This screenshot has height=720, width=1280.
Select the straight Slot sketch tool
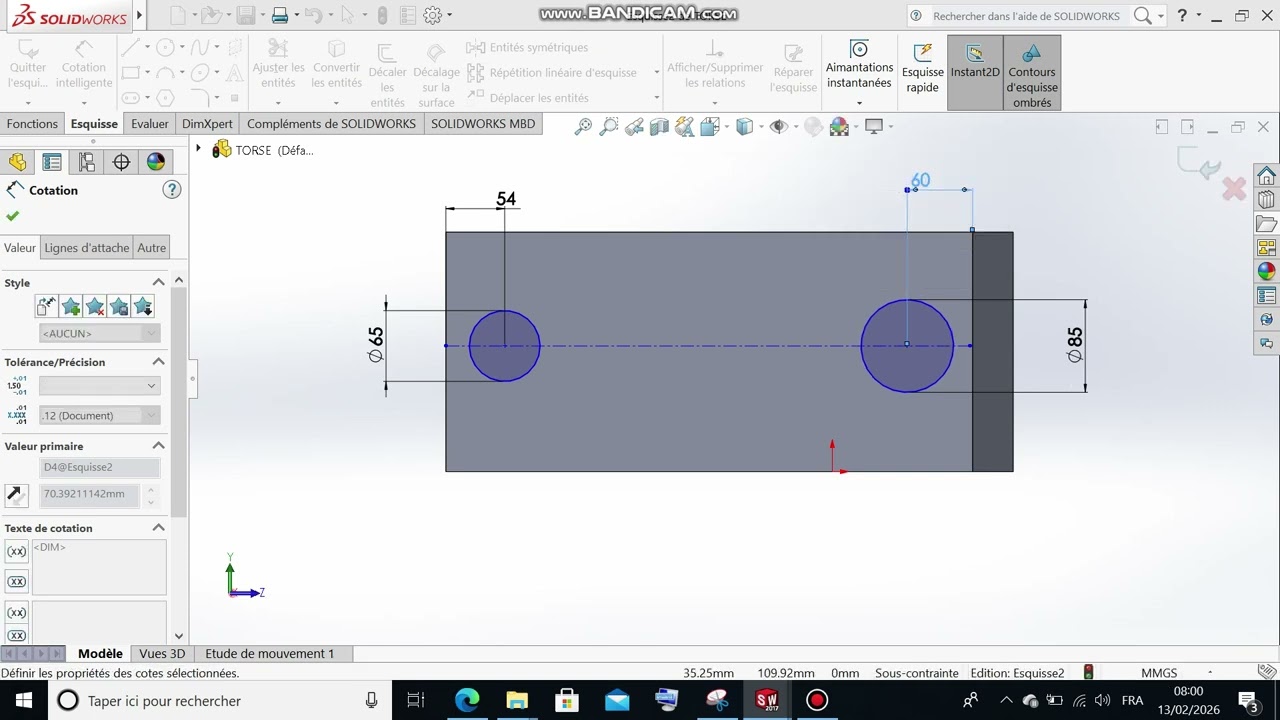(130, 98)
